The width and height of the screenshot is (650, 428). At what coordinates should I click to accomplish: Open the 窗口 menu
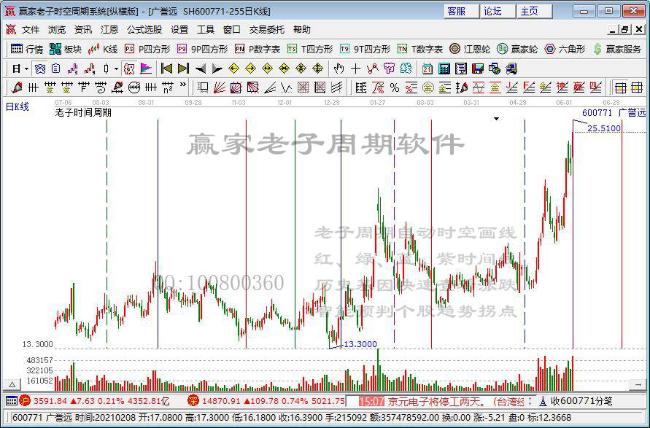click(232, 30)
